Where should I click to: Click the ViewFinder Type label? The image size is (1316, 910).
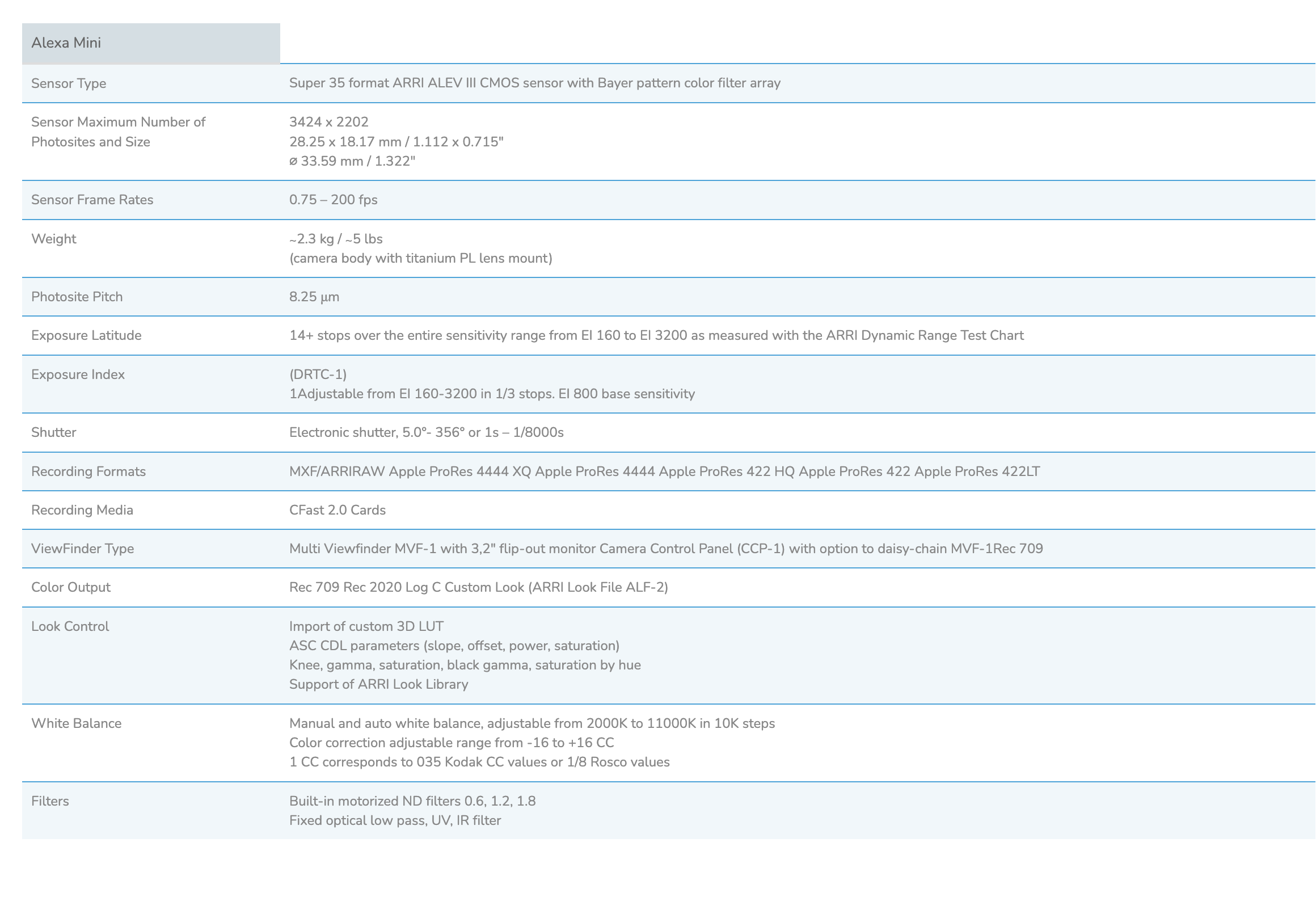tap(83, 549)
